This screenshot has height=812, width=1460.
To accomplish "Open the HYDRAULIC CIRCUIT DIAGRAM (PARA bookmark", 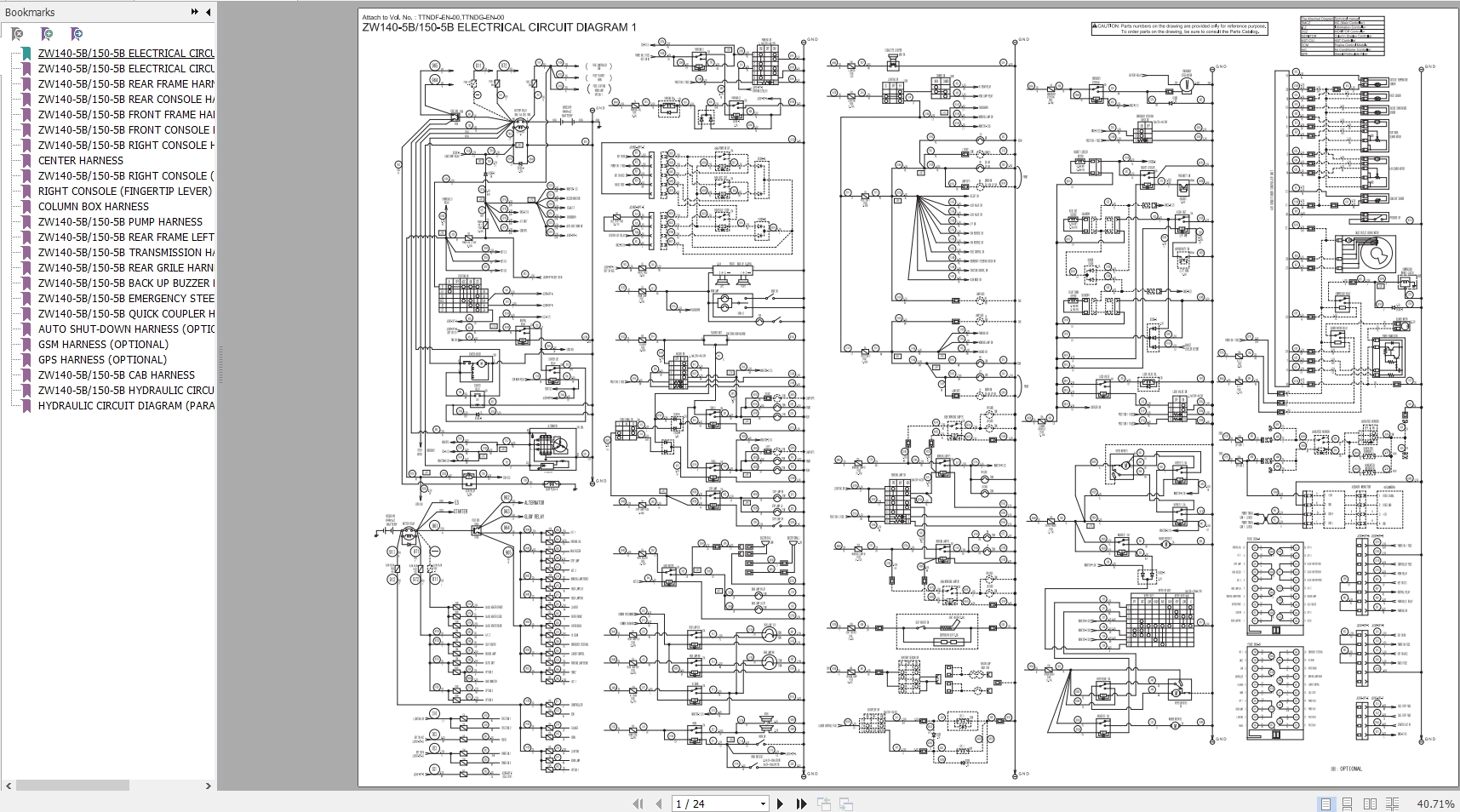I will pyautogui.click(x=126, y=405).
